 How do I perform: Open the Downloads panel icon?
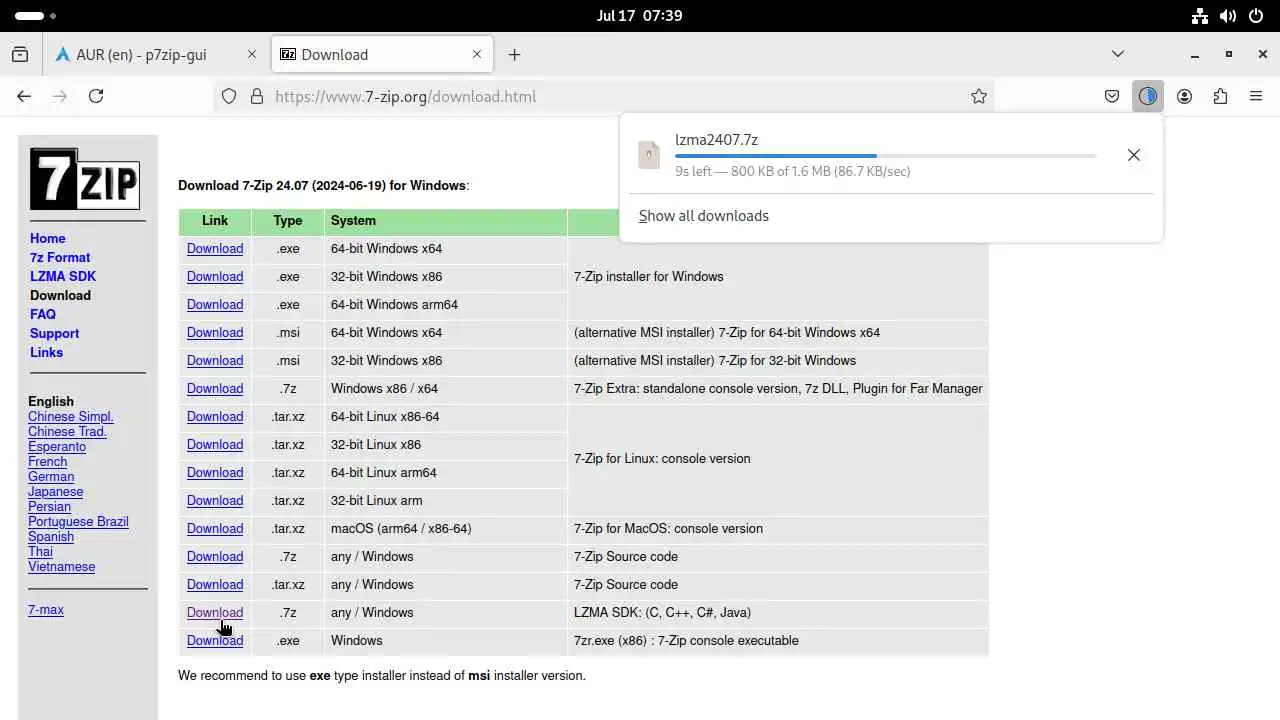coord(1147,96)
